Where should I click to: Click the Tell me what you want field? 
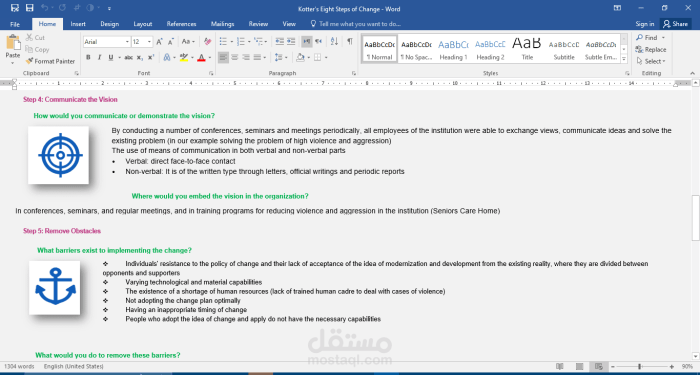coord(356,24)
